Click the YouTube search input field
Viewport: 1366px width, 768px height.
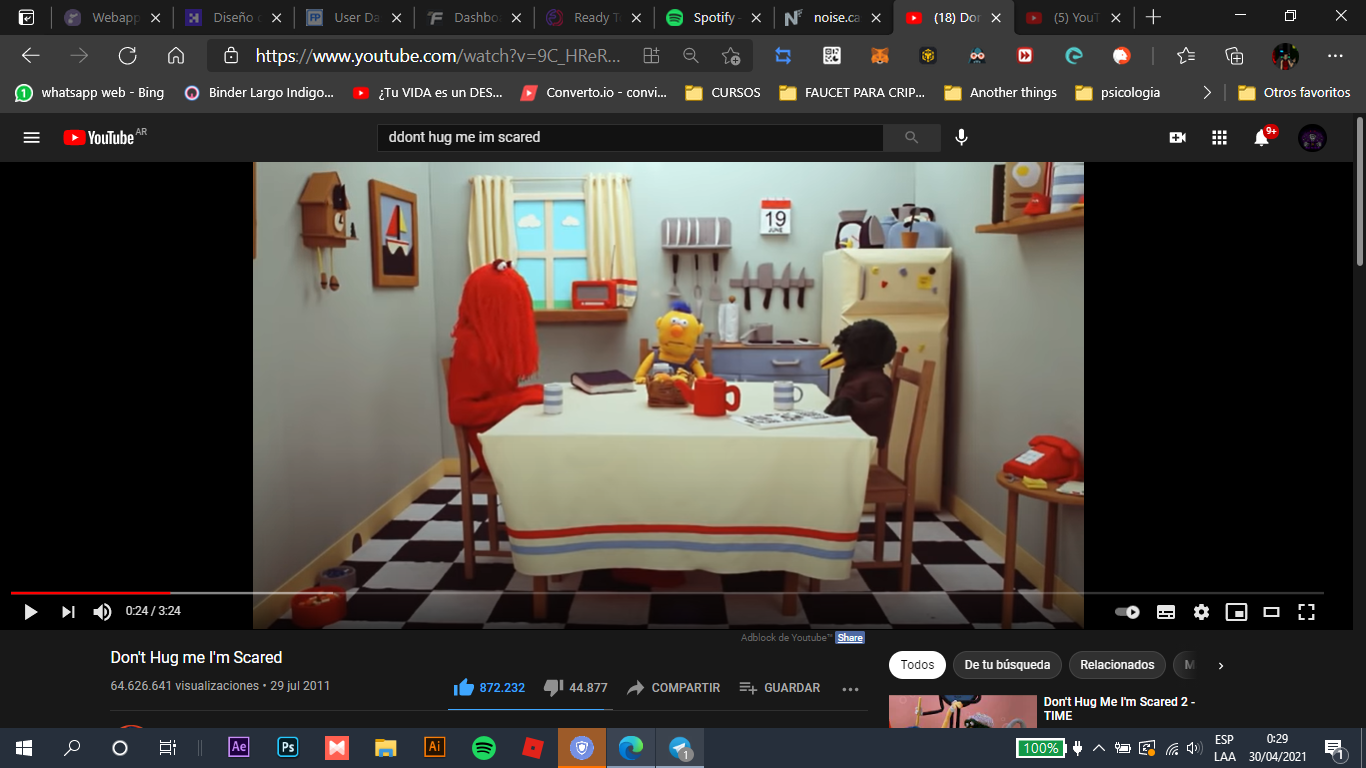[630, 138]
